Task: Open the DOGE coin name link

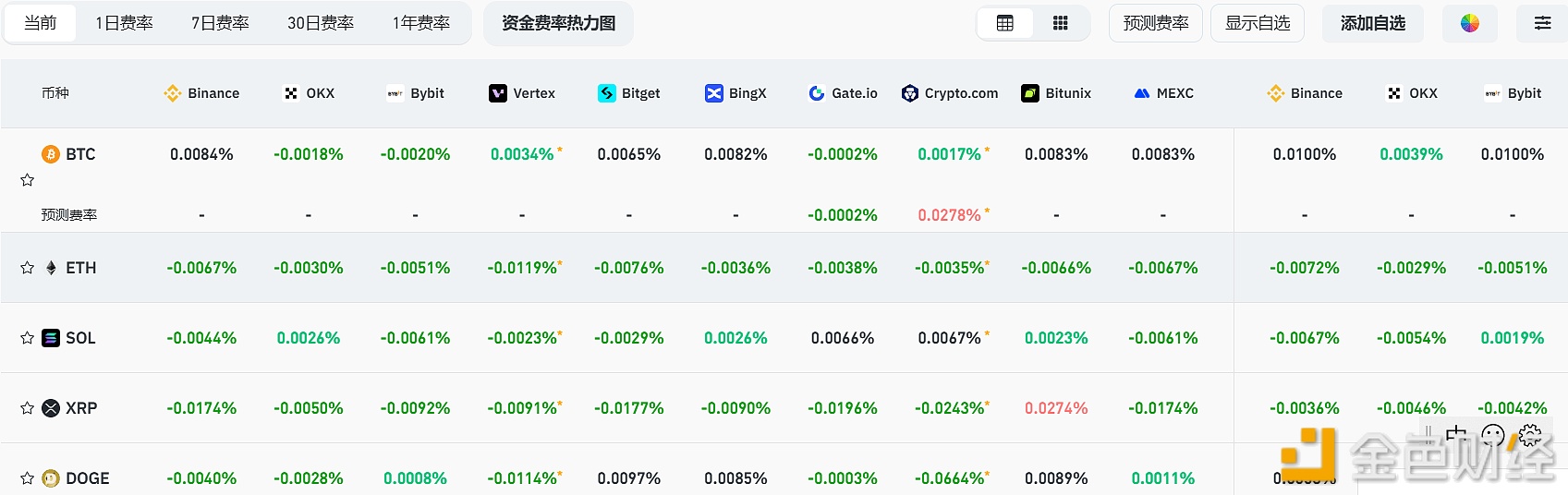Action: [88, 478]
